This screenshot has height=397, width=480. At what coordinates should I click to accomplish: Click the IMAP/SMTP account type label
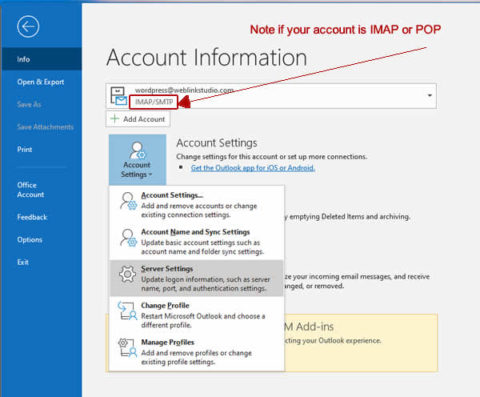[x=154, y=102]
